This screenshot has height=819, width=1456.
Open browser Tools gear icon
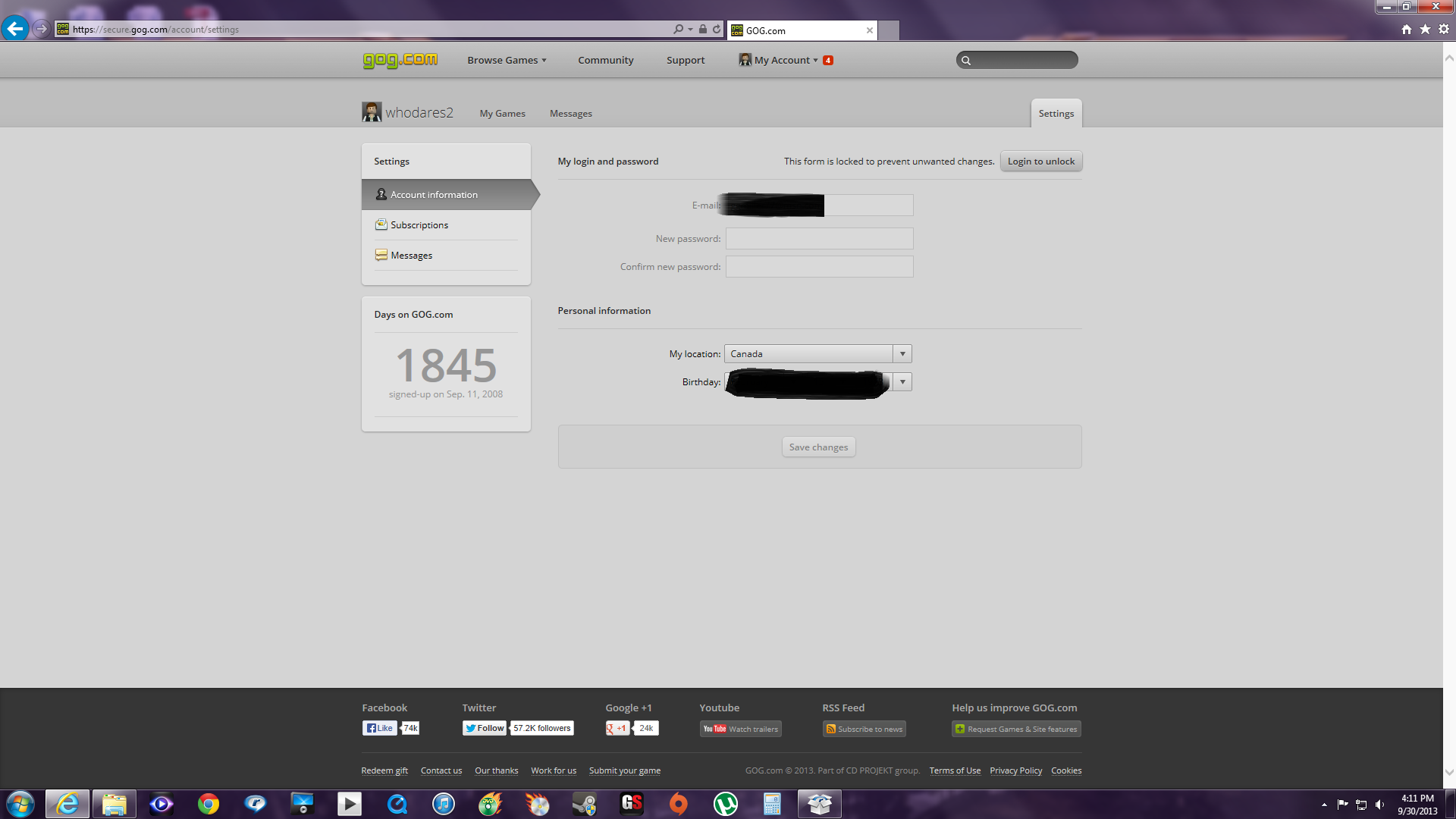click(1444, 29)
